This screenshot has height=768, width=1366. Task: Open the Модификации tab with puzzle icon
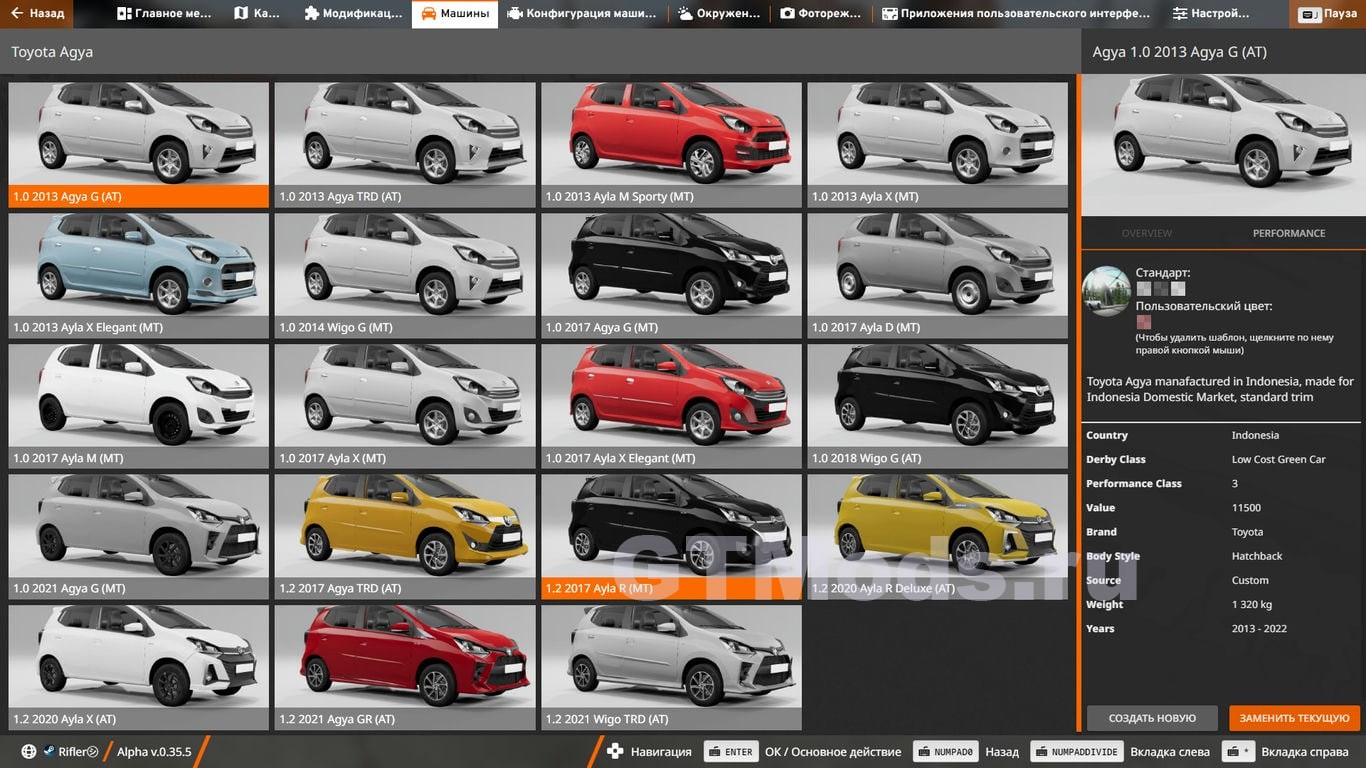pyautogui.click(x=352, y=14)
